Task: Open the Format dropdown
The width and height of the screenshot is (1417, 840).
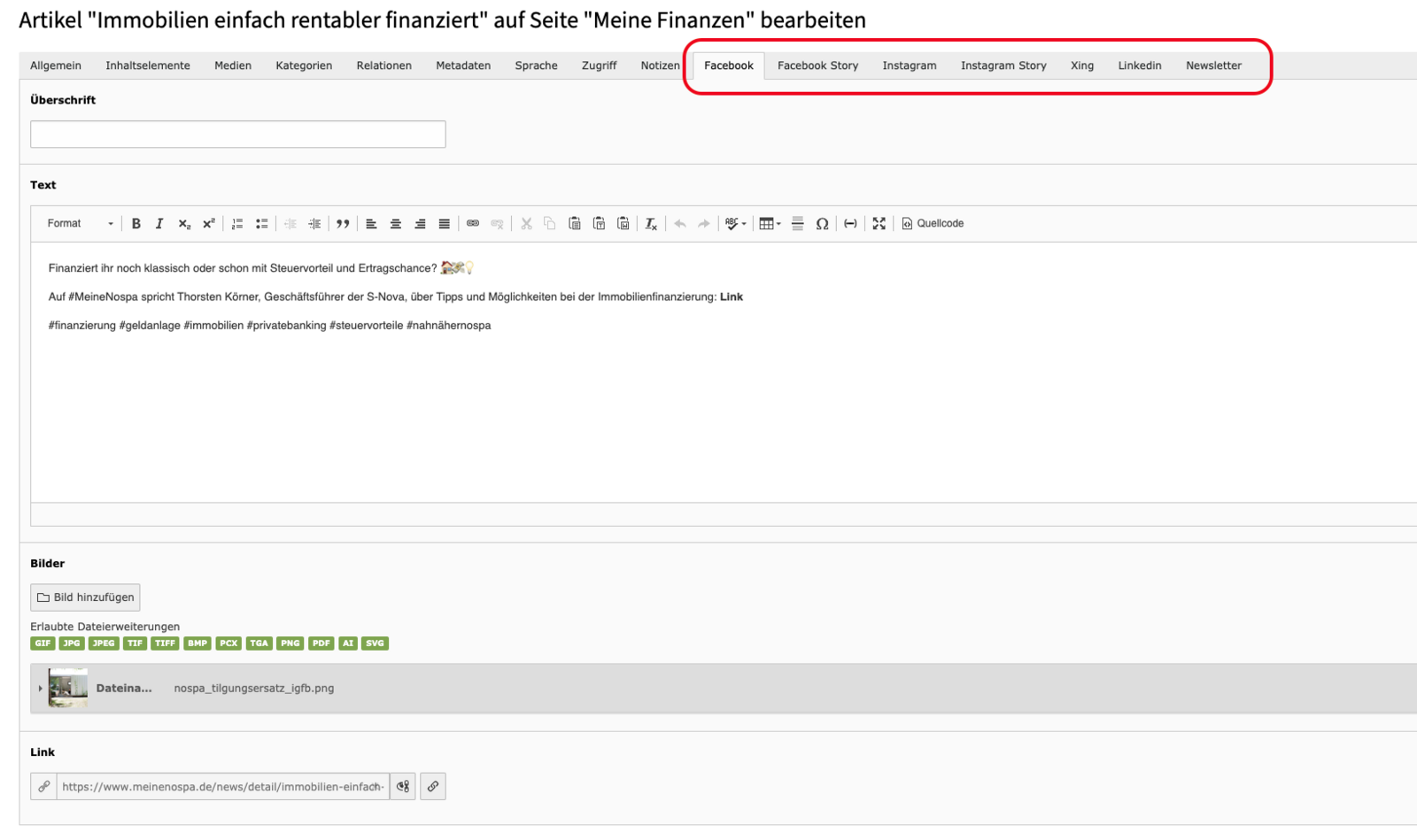Action: (80, 224)
